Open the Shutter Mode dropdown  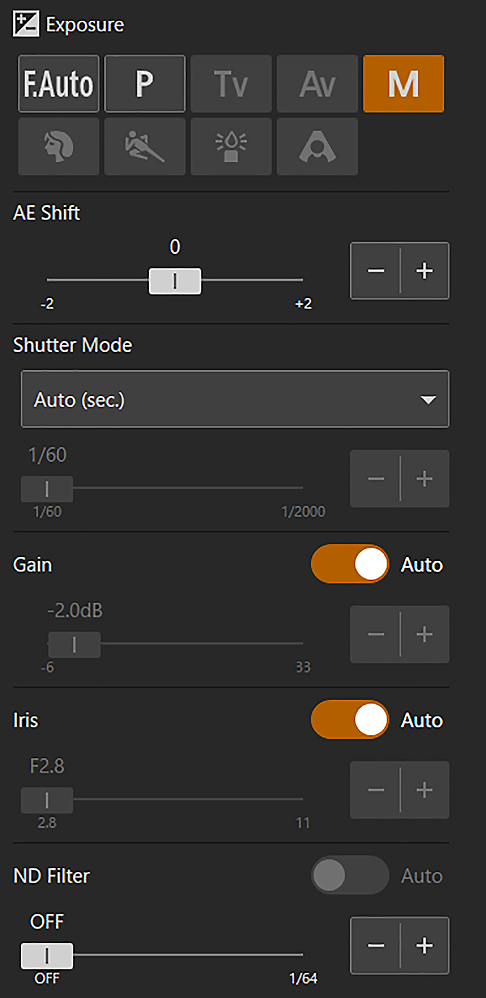point(235,399)
